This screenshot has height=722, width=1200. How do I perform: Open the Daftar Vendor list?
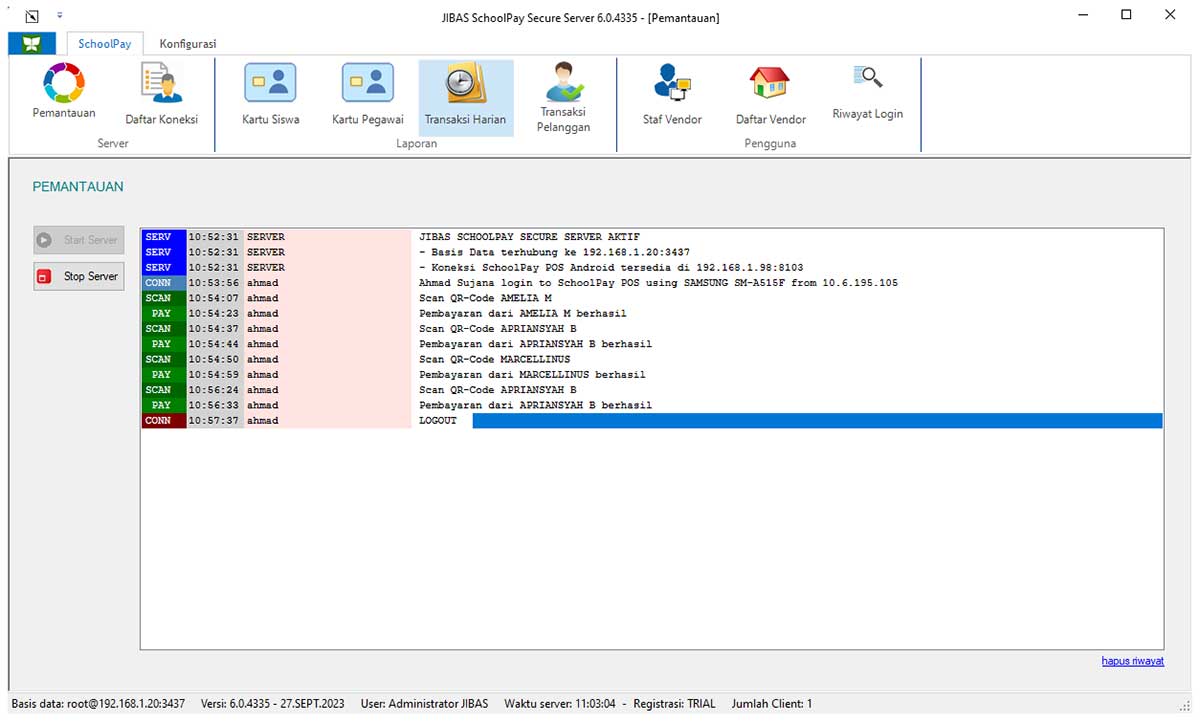click(x=770, y=96)
